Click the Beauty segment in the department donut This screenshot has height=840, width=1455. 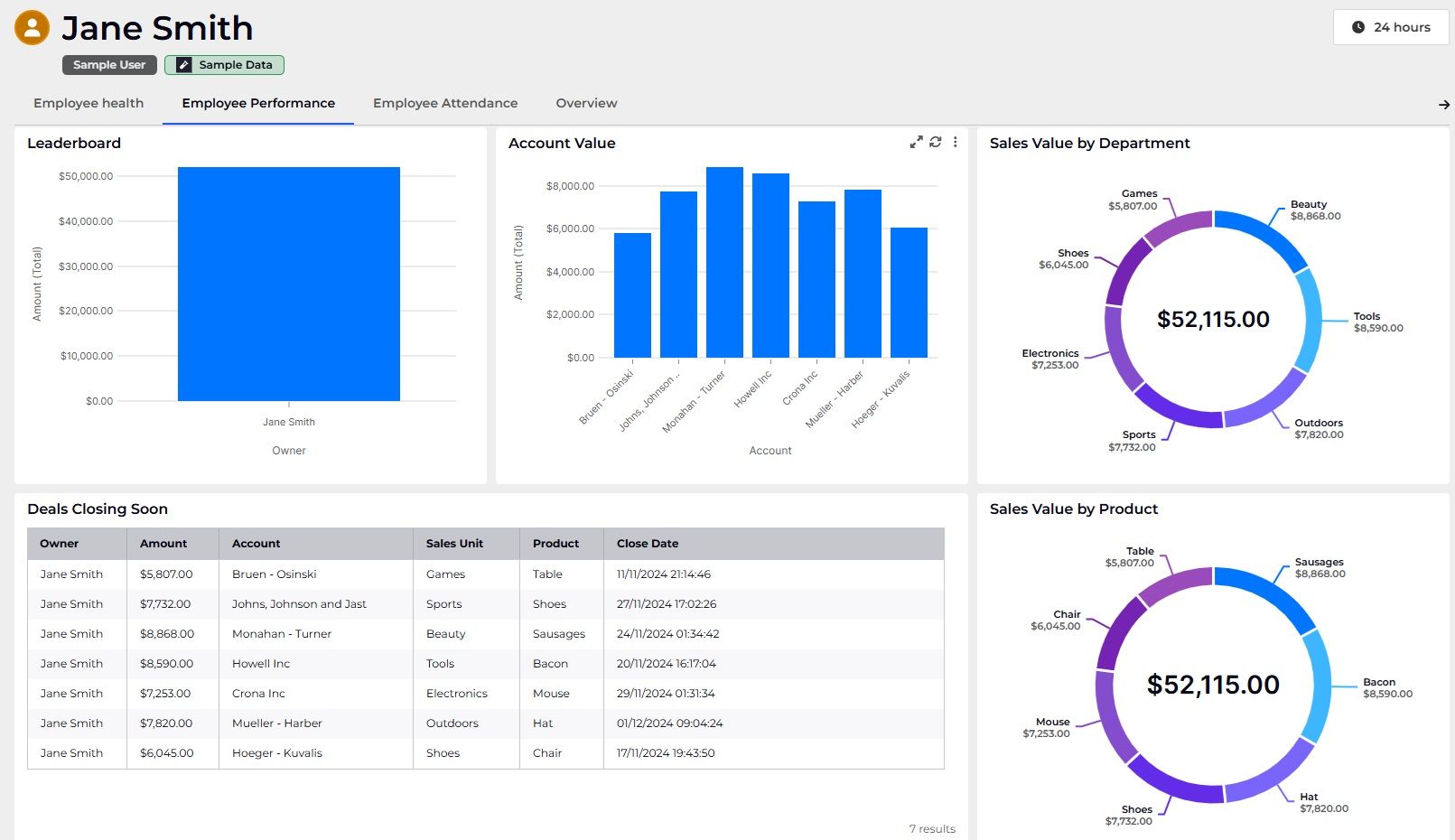[1266, 232]
